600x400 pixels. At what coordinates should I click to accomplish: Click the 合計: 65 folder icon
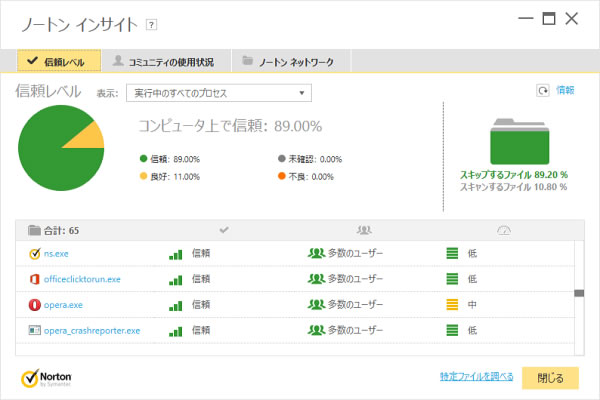(34, 230)
